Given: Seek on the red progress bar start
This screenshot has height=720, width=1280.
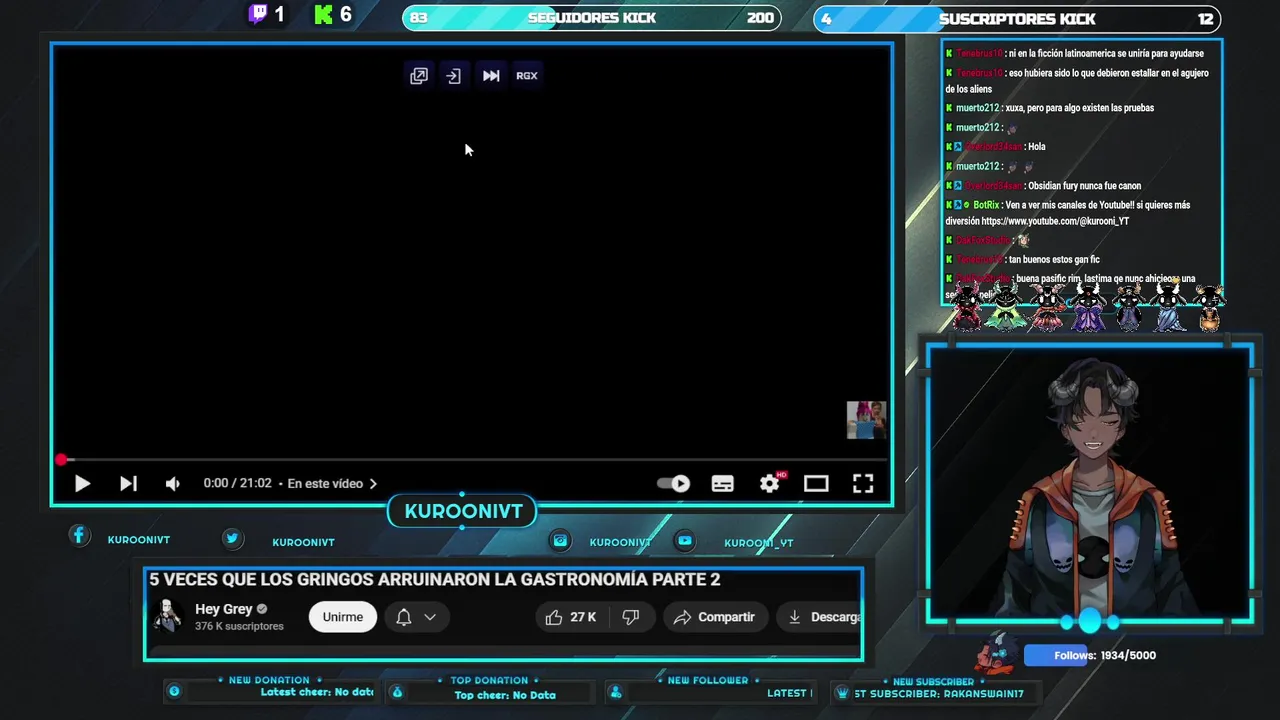Looking at the screenshot, I should point(61,460).
